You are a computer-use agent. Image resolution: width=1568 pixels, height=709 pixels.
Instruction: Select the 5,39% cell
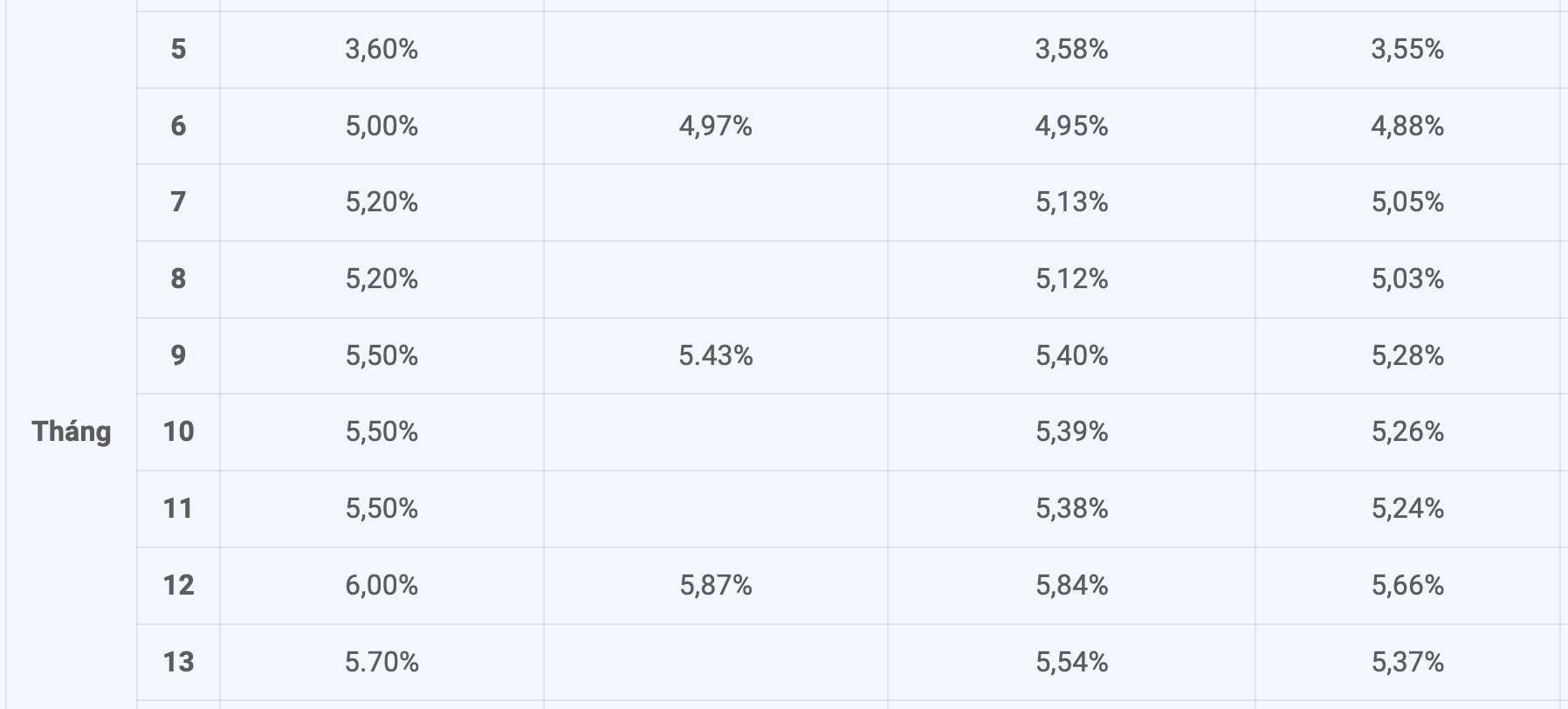tap(1072, 431)
